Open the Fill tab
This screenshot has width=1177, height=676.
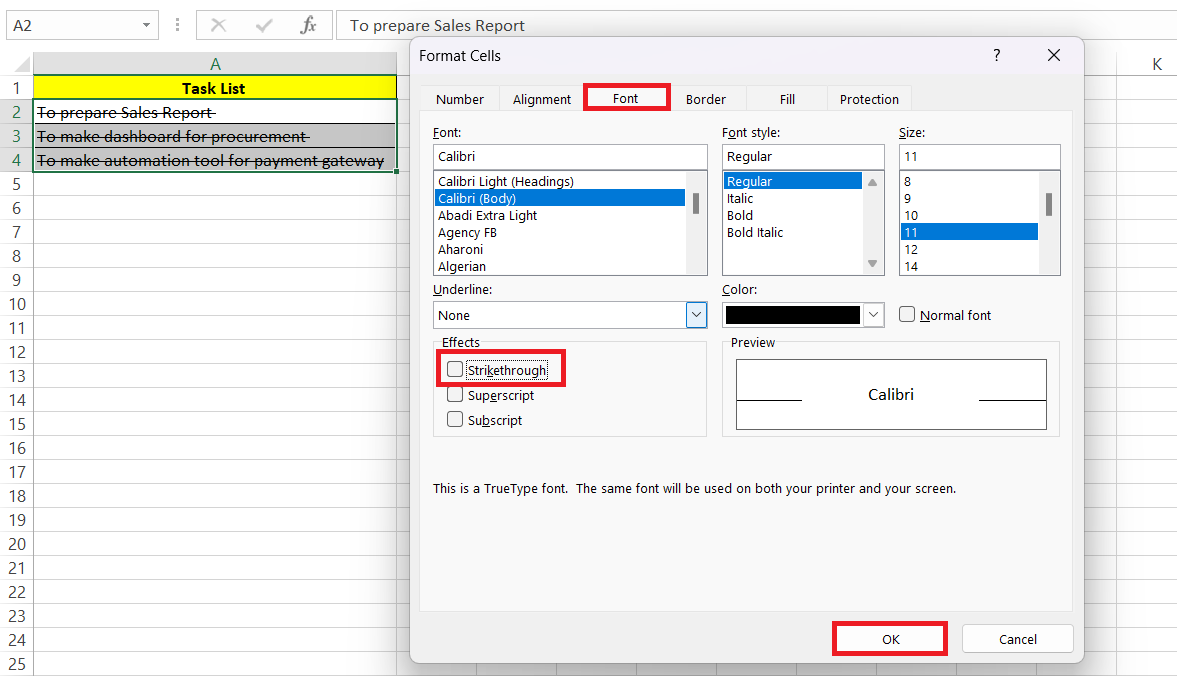[x=787, y=99]
